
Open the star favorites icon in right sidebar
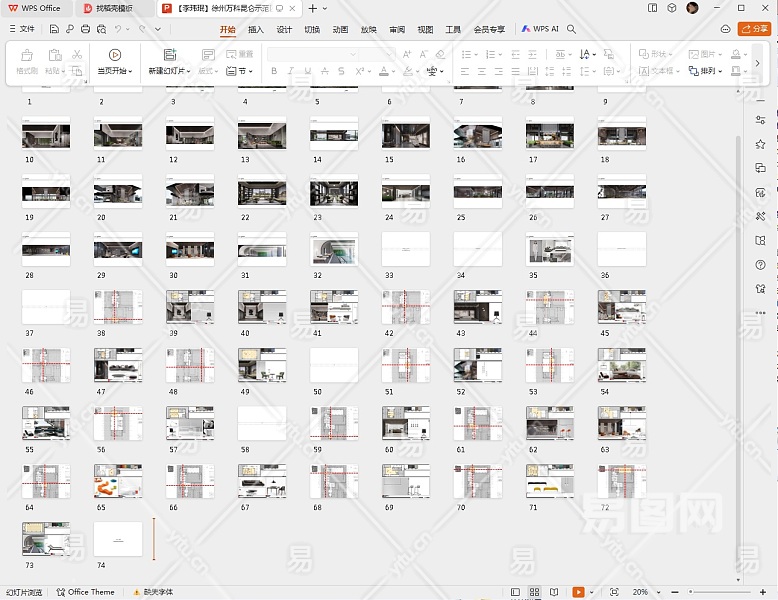pyautogui.click(x=760, y=144)
